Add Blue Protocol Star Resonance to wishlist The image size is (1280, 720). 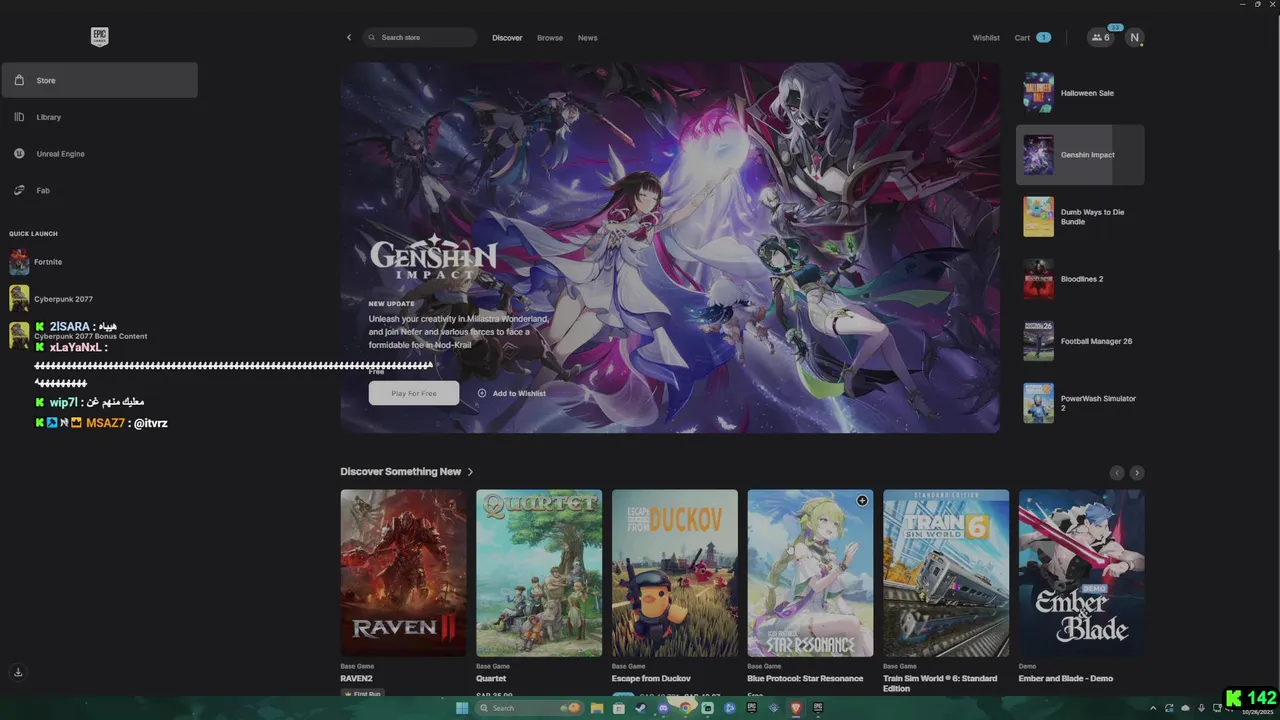(862, 501)
